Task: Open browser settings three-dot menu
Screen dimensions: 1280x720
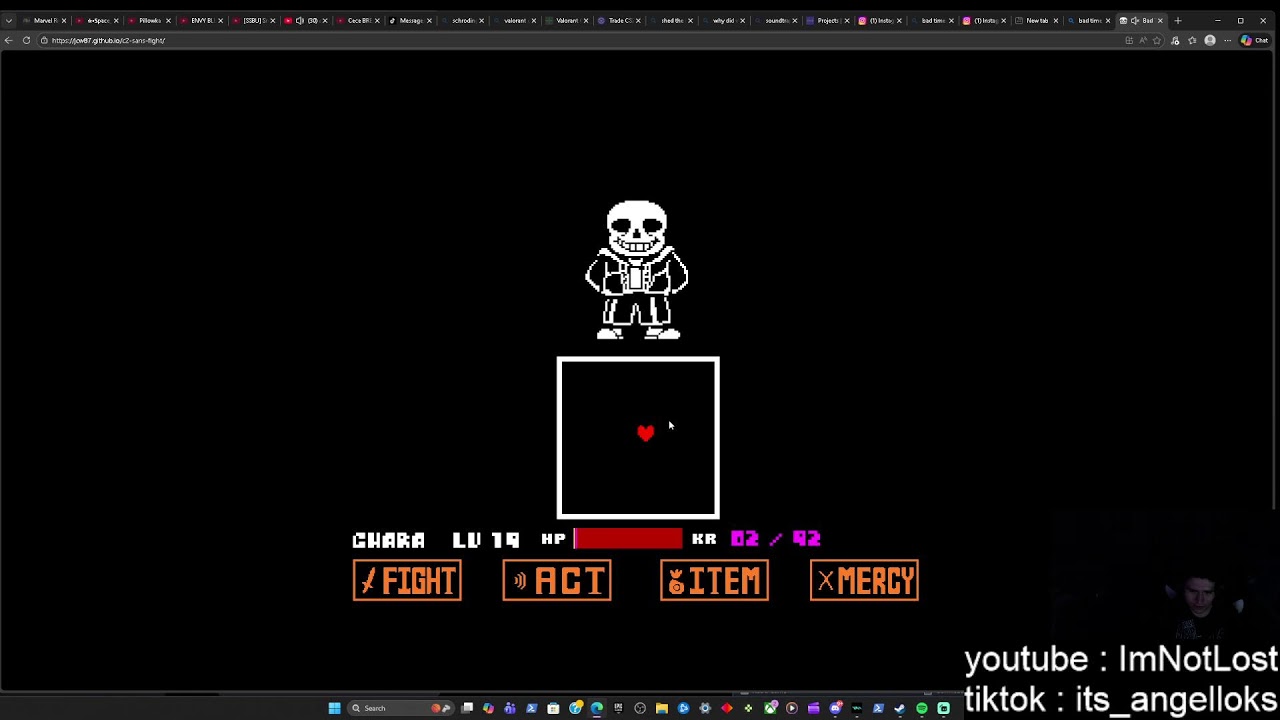Action: (1227, 40)
